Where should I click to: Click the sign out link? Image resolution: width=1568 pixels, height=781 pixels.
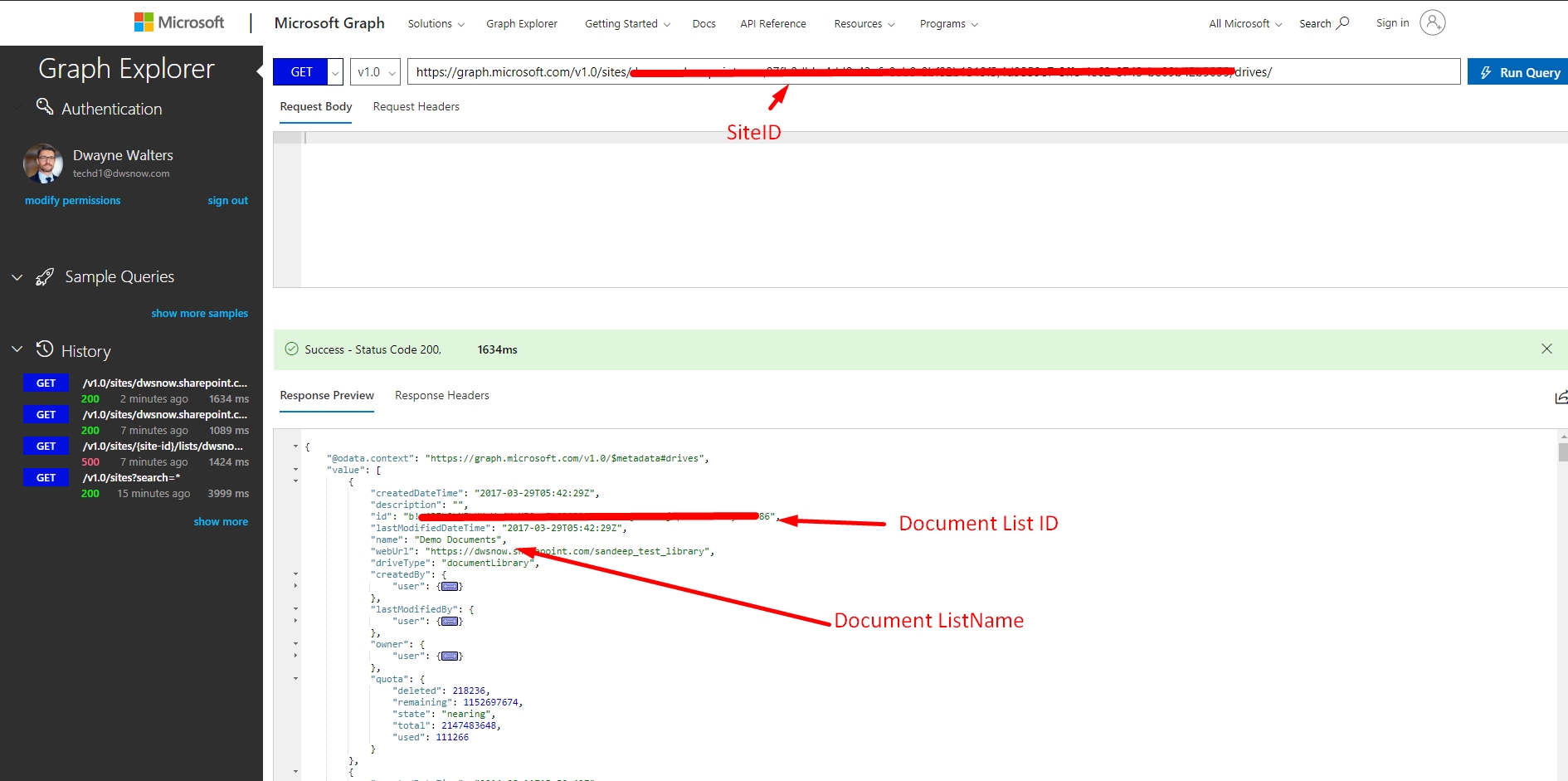pos(227,200)
